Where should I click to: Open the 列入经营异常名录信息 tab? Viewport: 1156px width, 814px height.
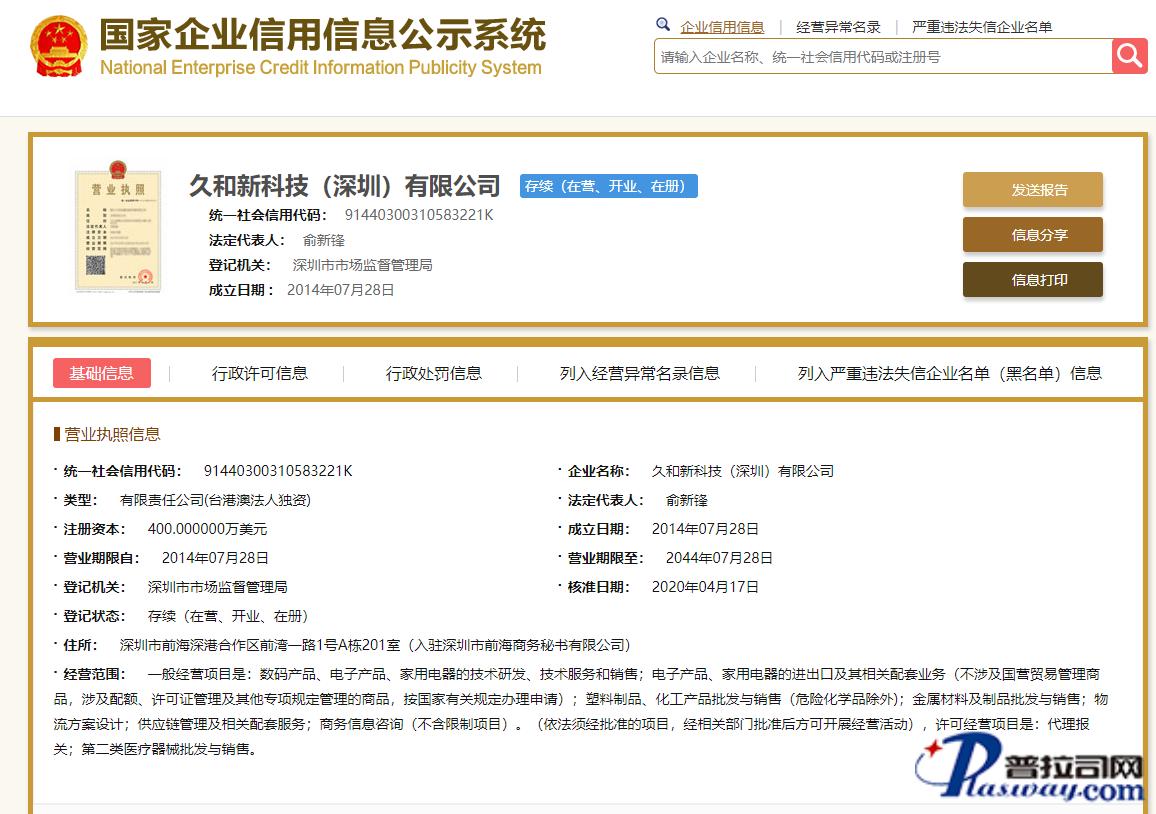639,373
